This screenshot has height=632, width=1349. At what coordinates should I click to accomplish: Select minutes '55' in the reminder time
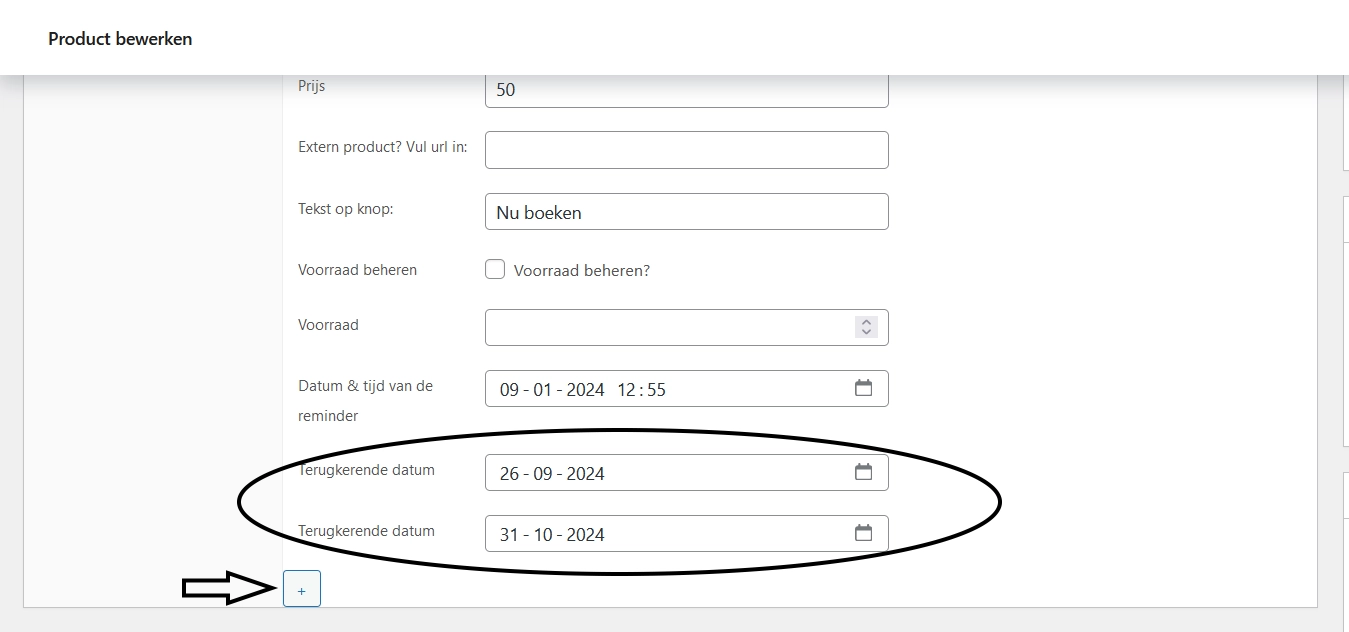click(656, 390)
